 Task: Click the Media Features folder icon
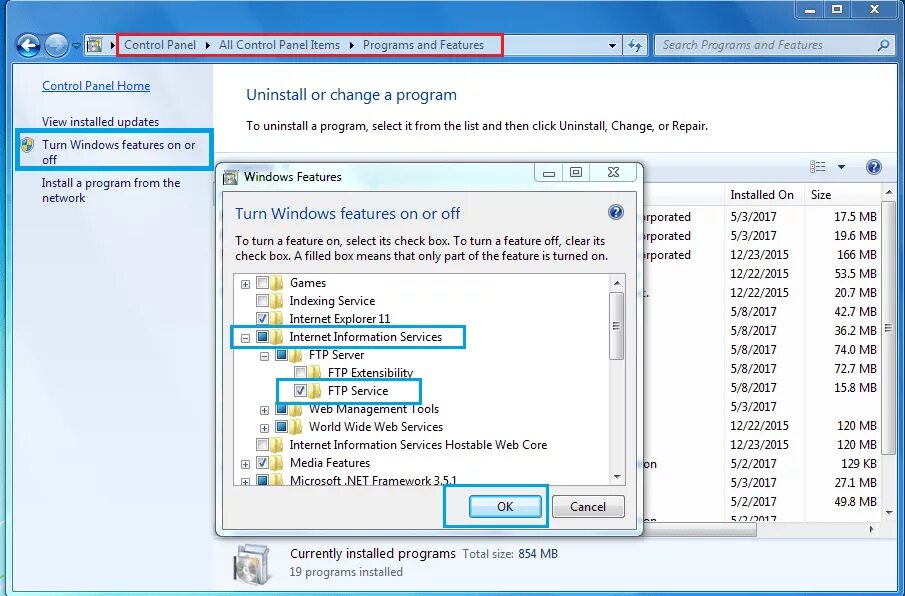pyautogui.click(x=277, y=462)
